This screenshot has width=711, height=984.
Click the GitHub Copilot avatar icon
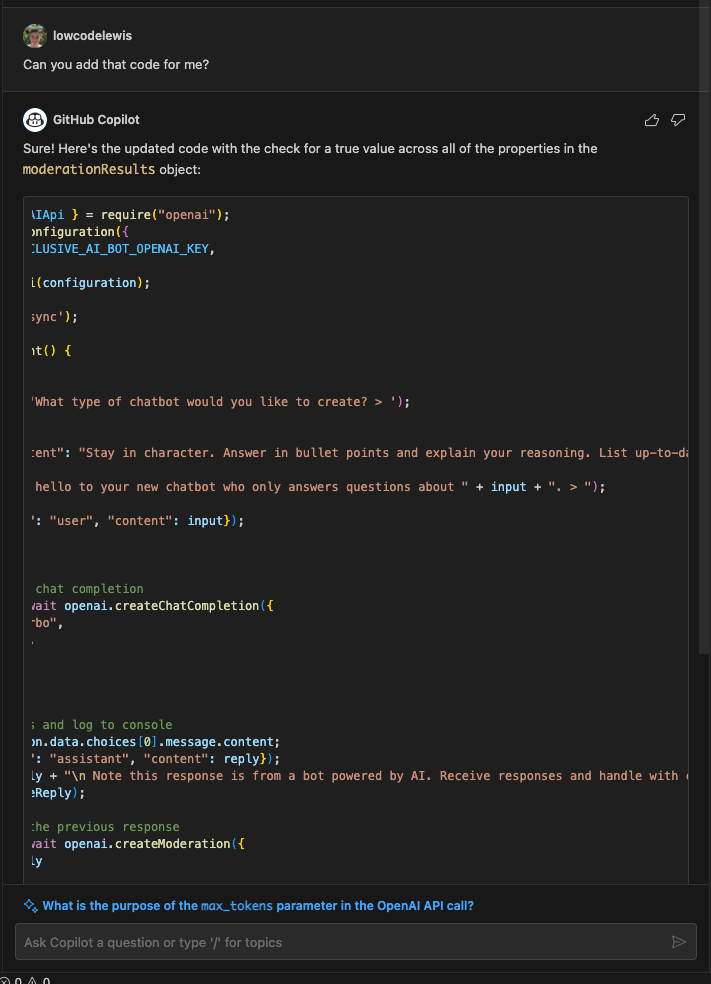35,120
